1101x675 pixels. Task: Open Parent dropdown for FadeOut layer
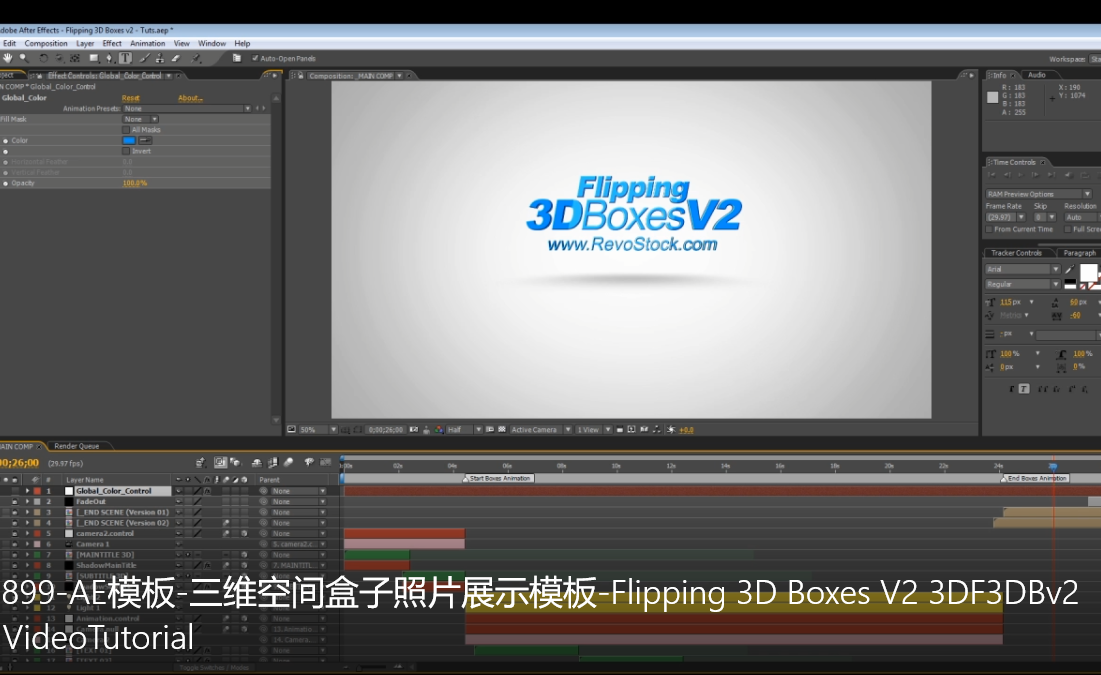click(298, 502)
